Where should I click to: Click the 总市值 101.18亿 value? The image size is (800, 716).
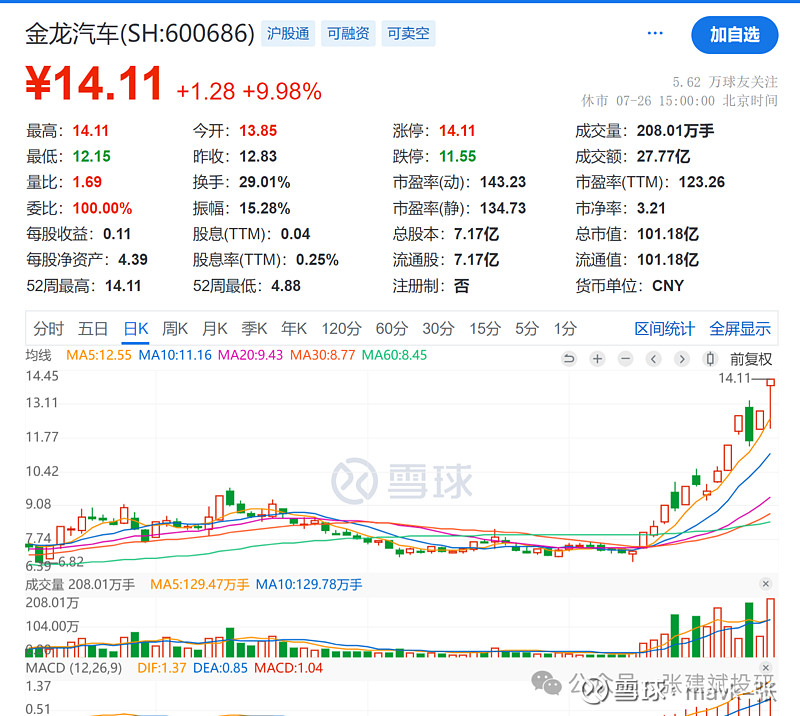click(668, 234)
